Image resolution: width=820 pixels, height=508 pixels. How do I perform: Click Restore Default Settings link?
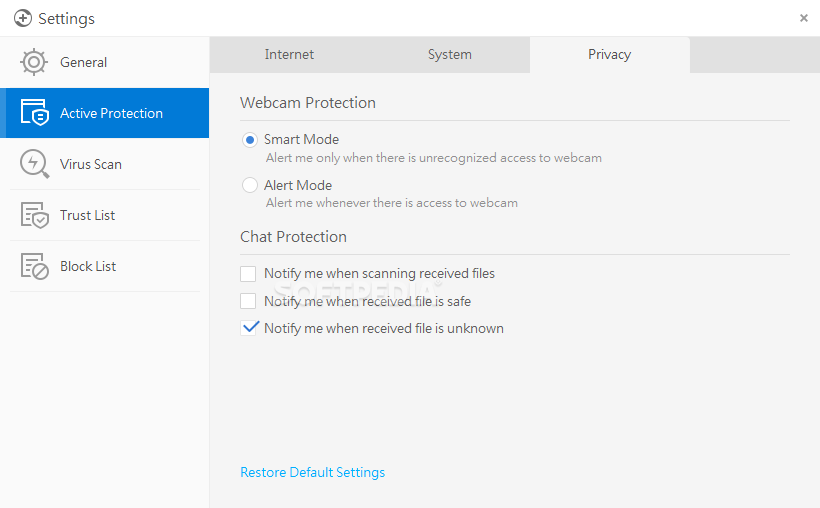pyautogui.click(x=313, y=472)
